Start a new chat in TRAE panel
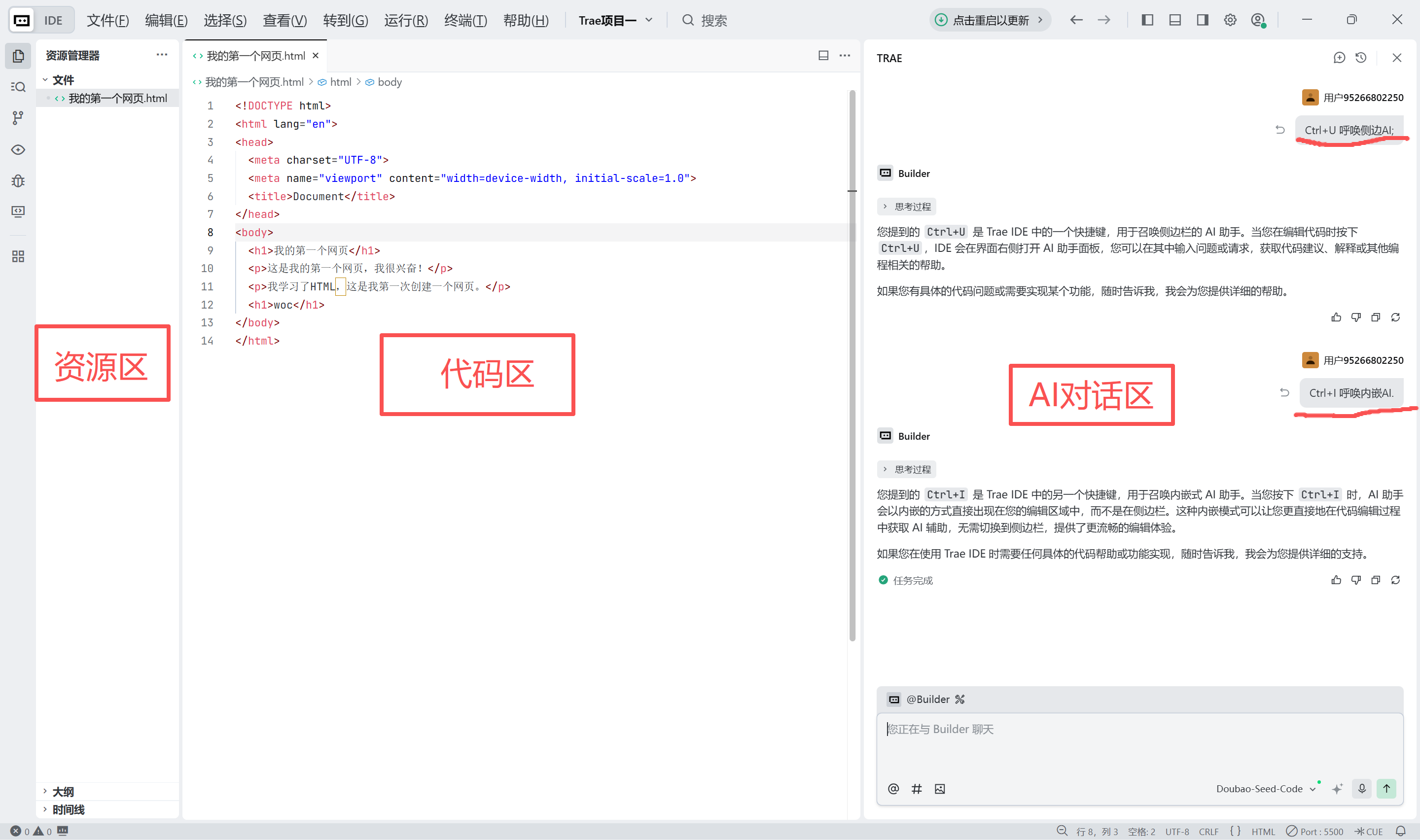The height and width of the screenshot is (840, 1420). point(1339,58)
